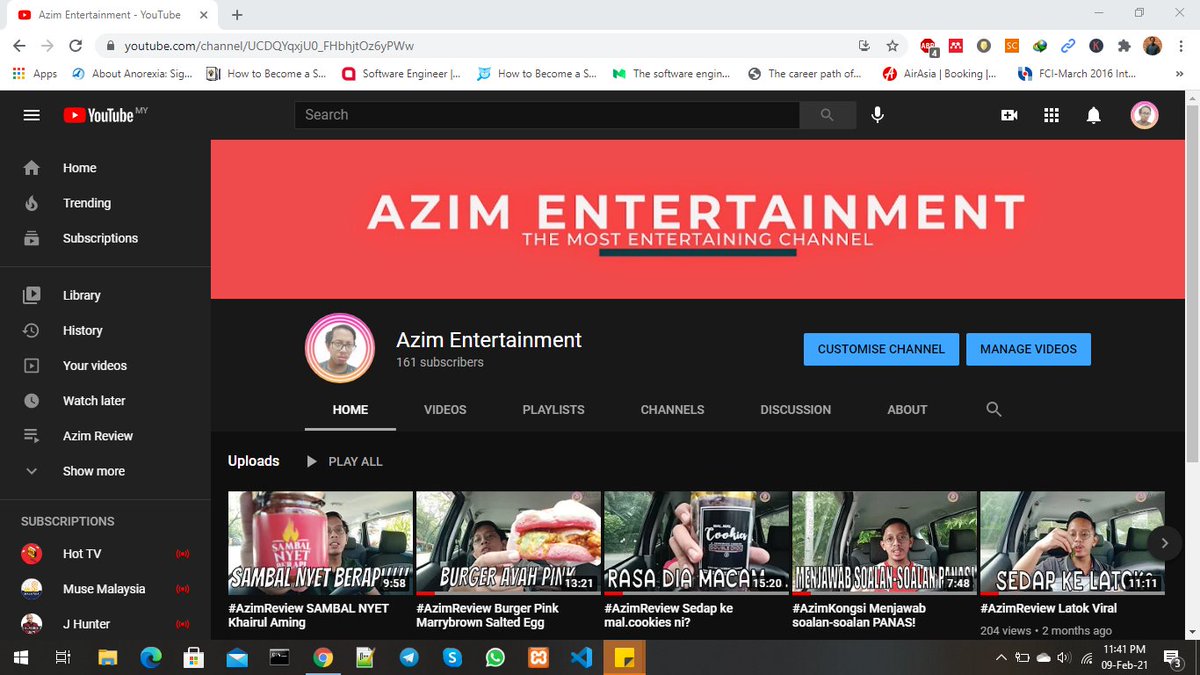Viewport: 1200px width, 675px height.
Task: Open the PLAYLISTS tab
Action: [553, 409]
